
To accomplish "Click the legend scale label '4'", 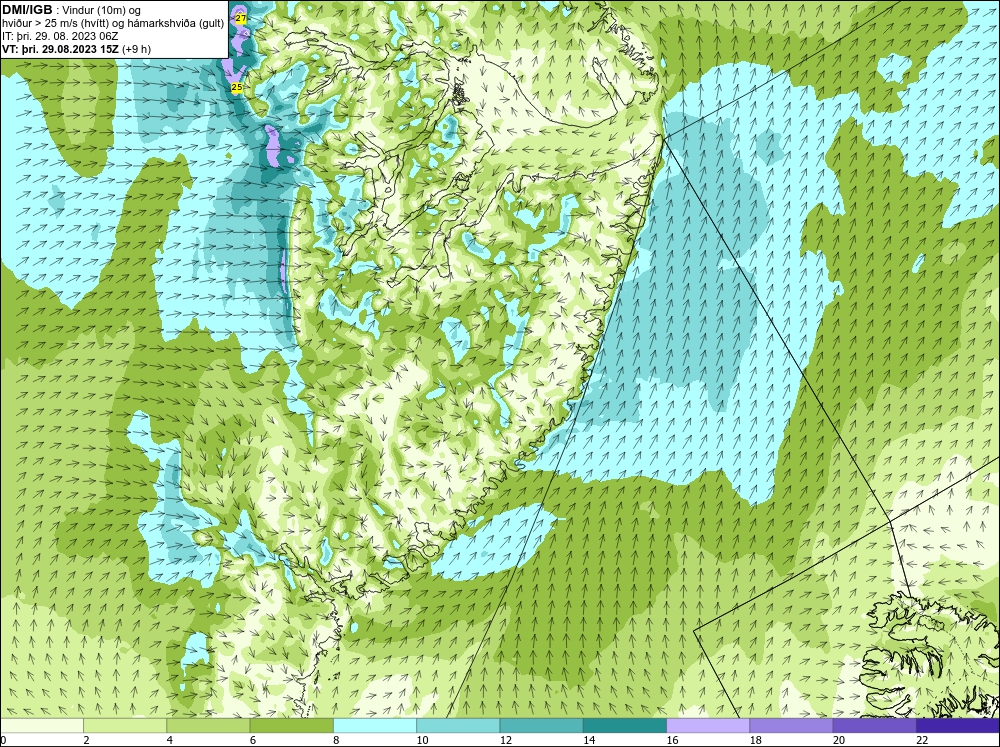I will click(x=170, y=740).
